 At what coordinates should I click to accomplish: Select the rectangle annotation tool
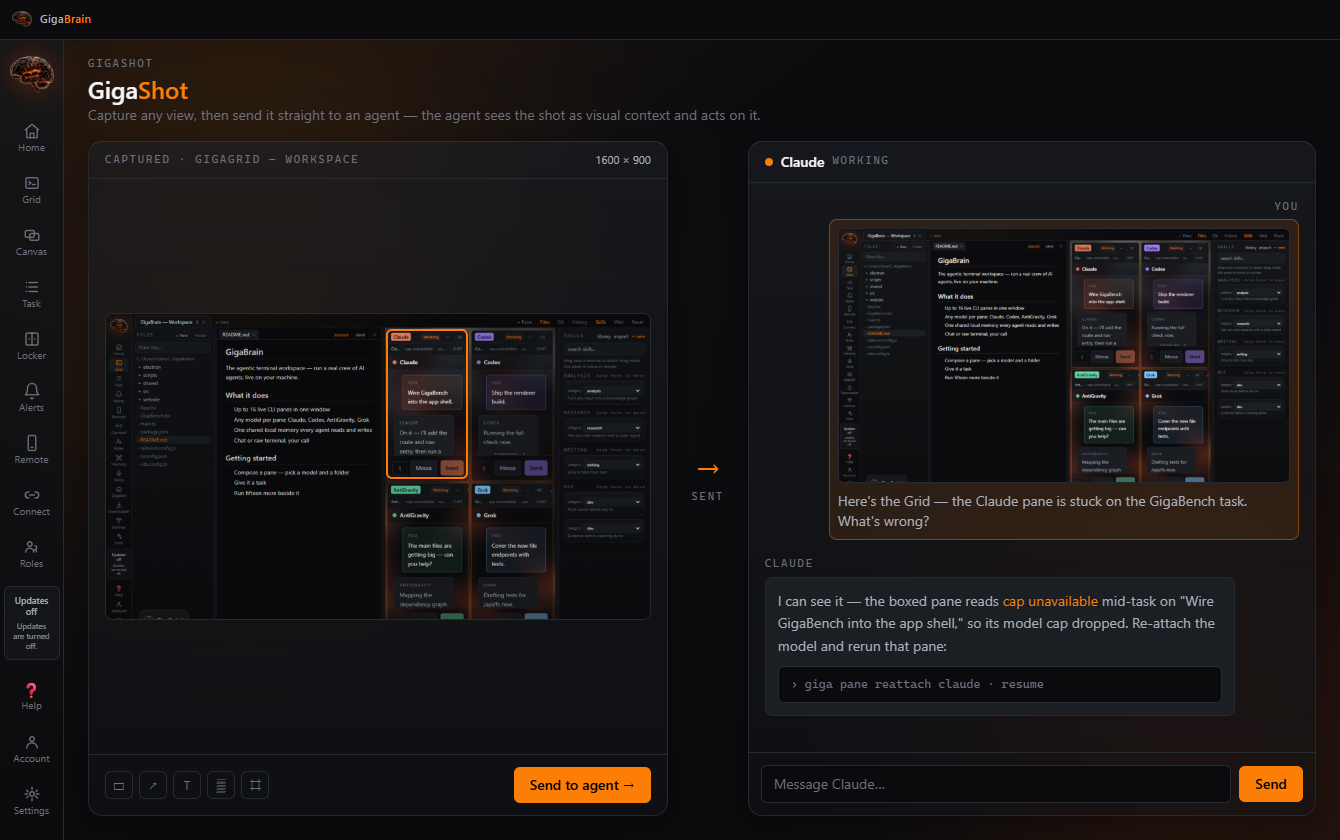tap(119, 785)
